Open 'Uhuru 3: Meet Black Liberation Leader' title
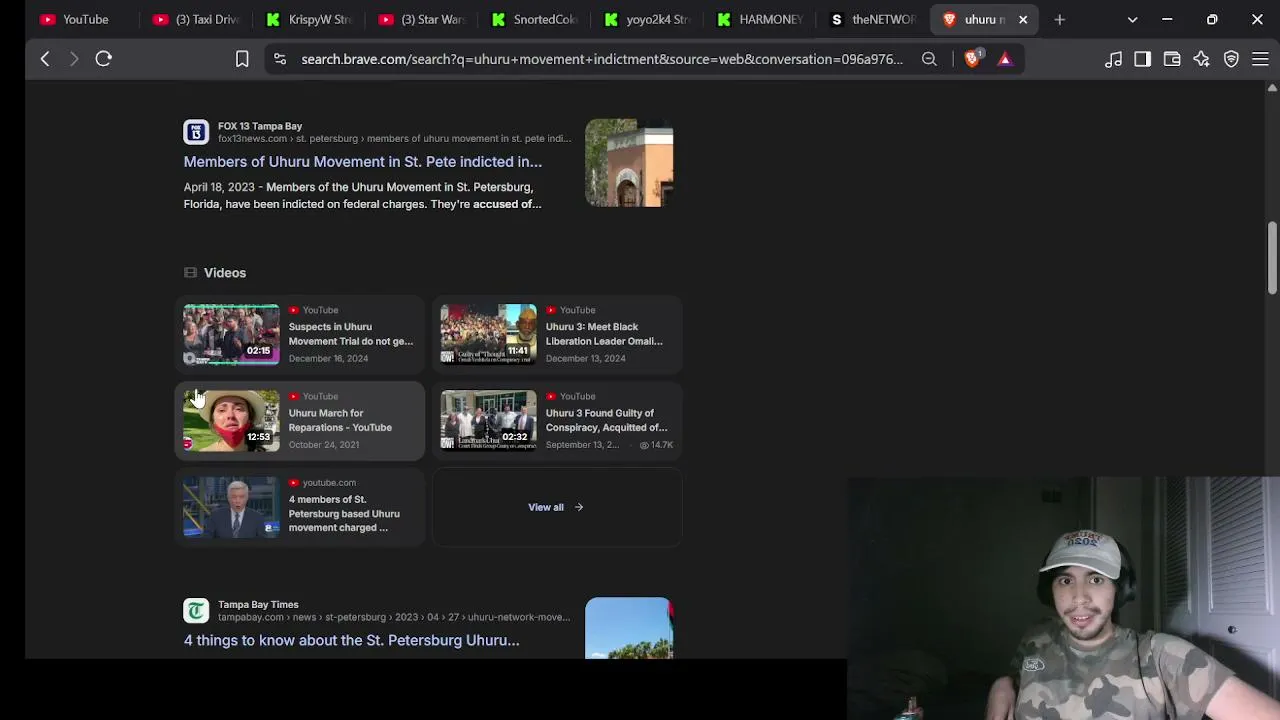1280x720 pixels. pos(604,334)
